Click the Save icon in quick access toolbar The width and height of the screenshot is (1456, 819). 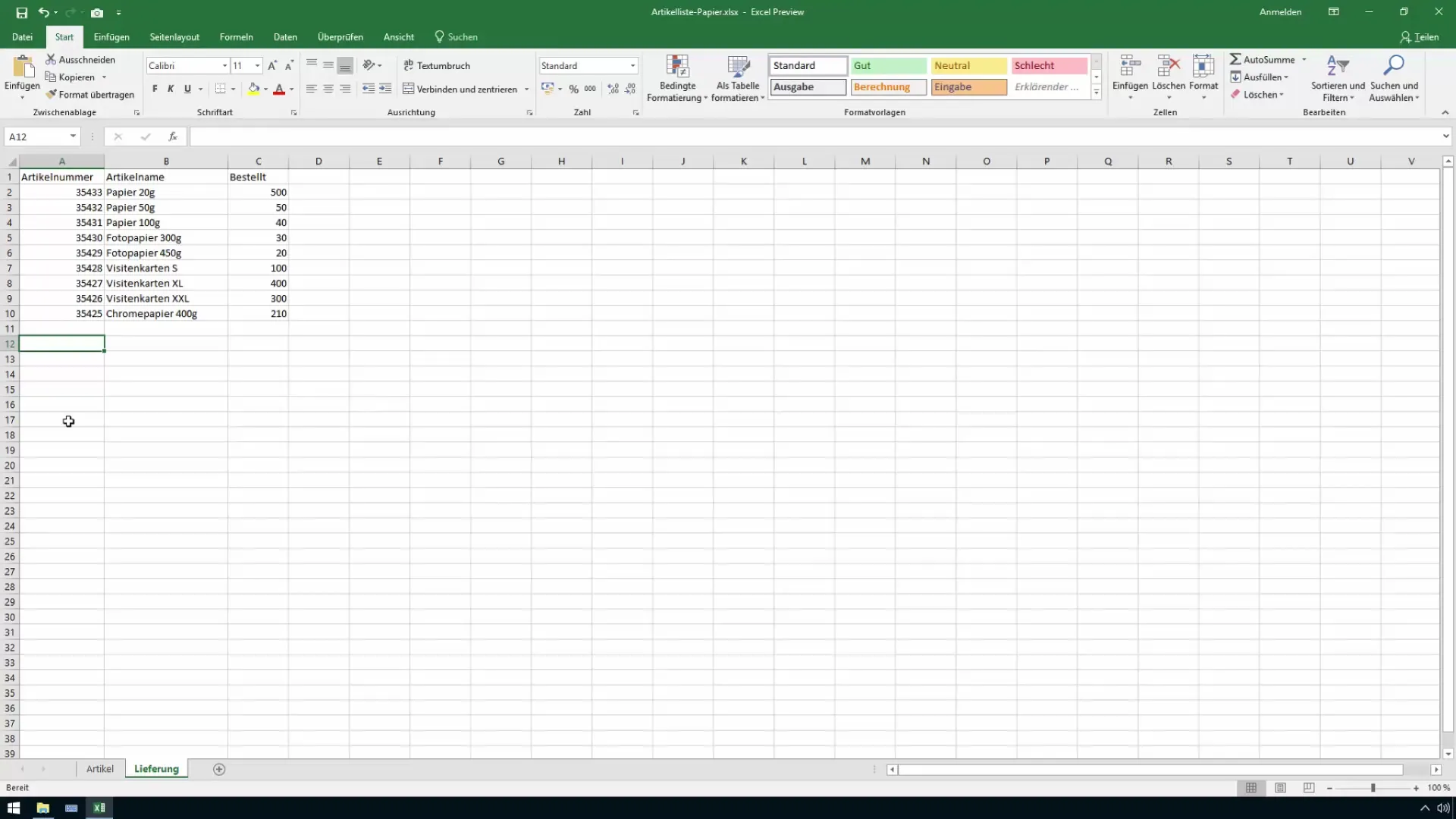click(21, 12)
